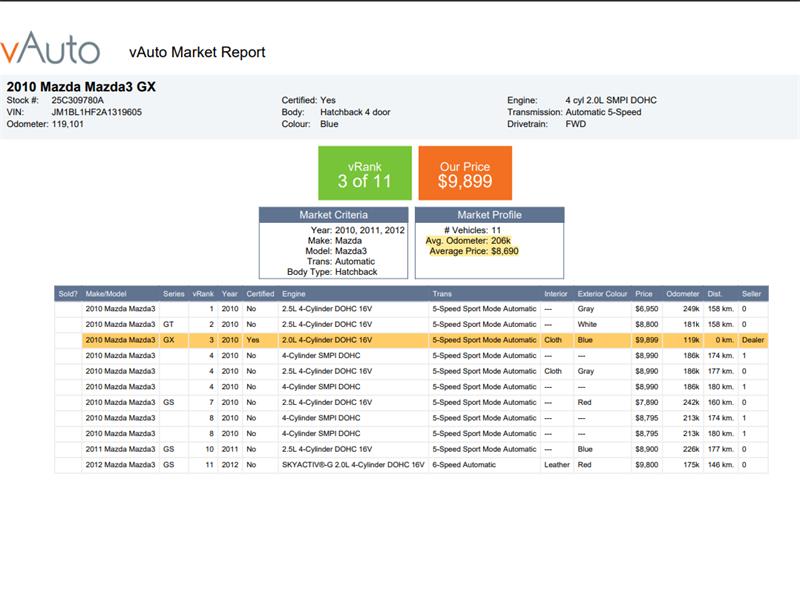This screenshot has height=598, width=800.
Task: Click the Series column header
Action: [173, 294]
